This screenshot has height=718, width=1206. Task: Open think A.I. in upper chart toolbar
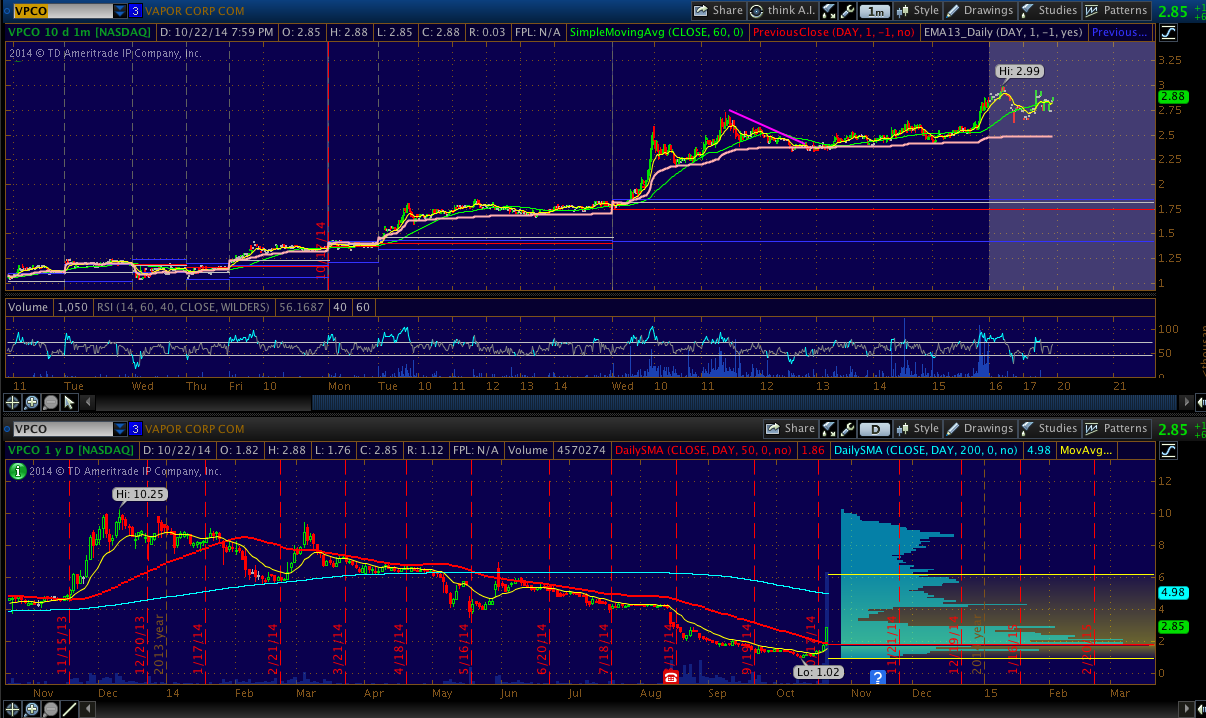pos(783,10)
